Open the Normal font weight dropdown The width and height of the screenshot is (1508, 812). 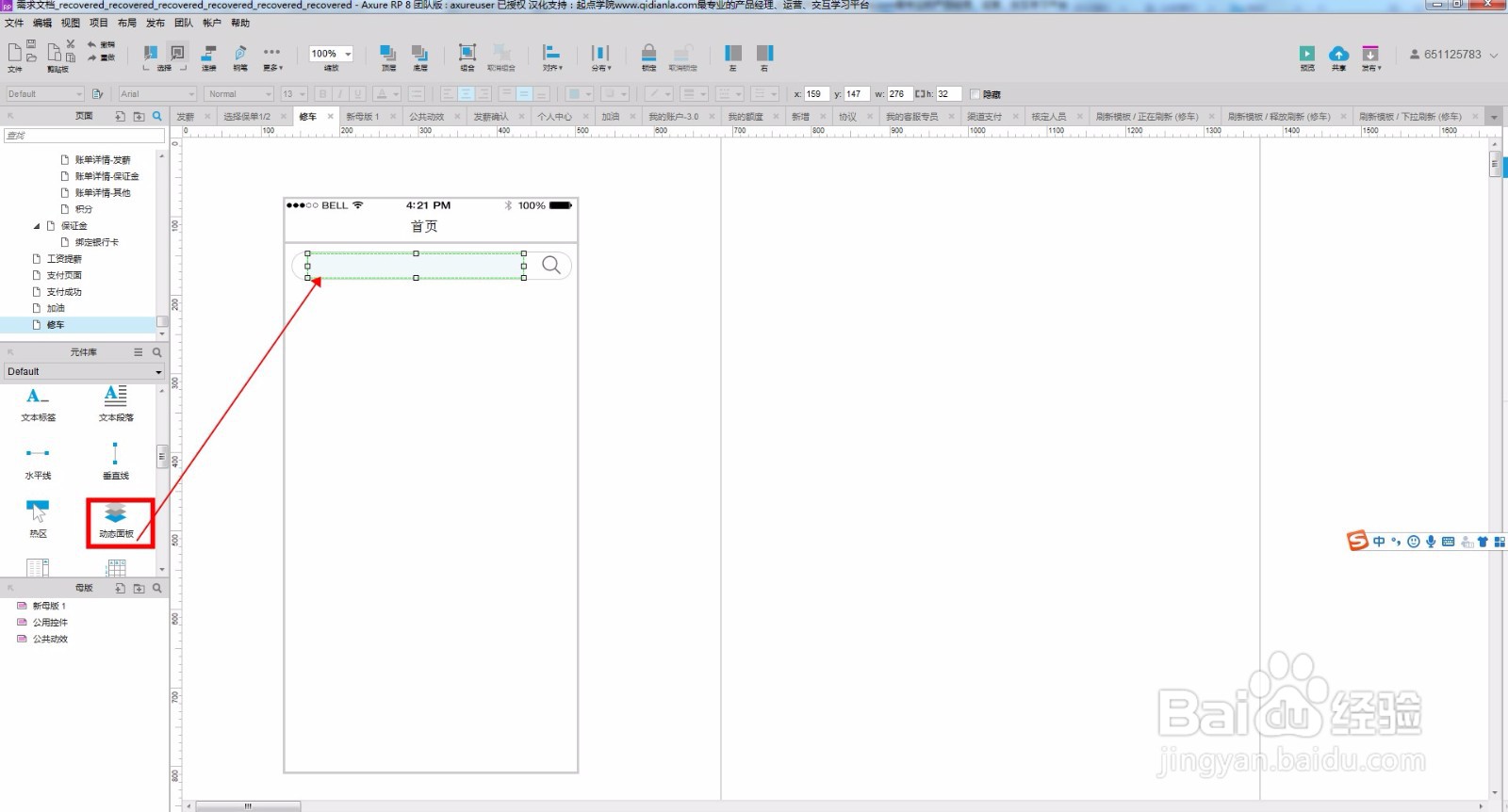click(x=239, y=93)
